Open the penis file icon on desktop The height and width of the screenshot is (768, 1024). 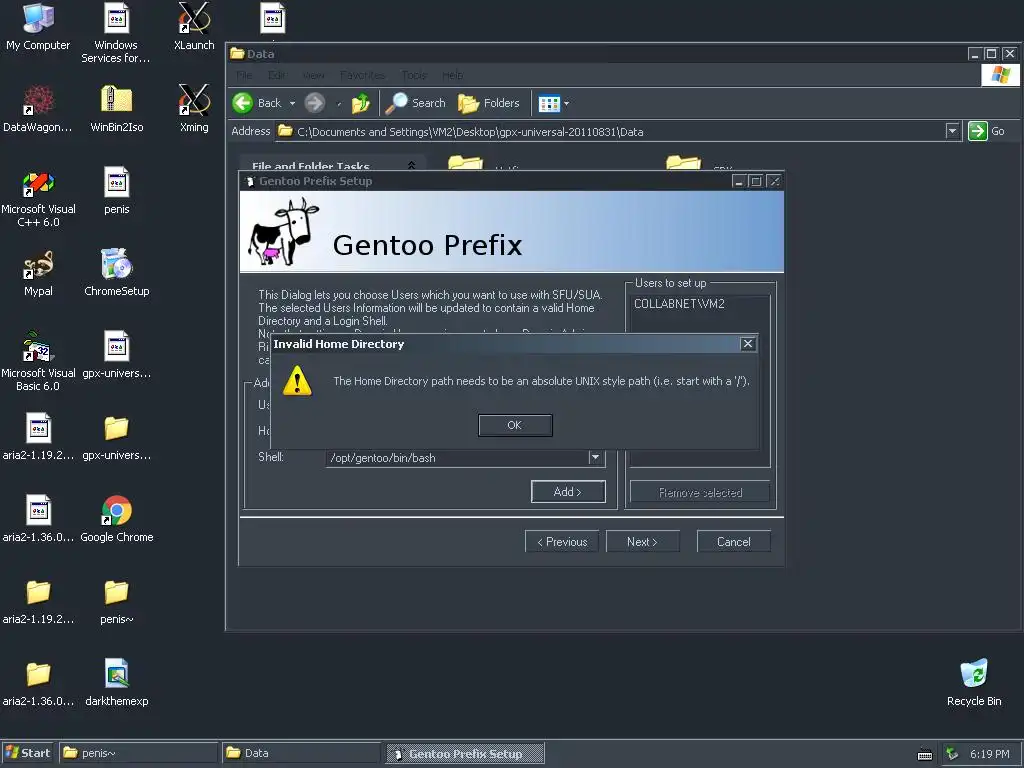point(116,191)
